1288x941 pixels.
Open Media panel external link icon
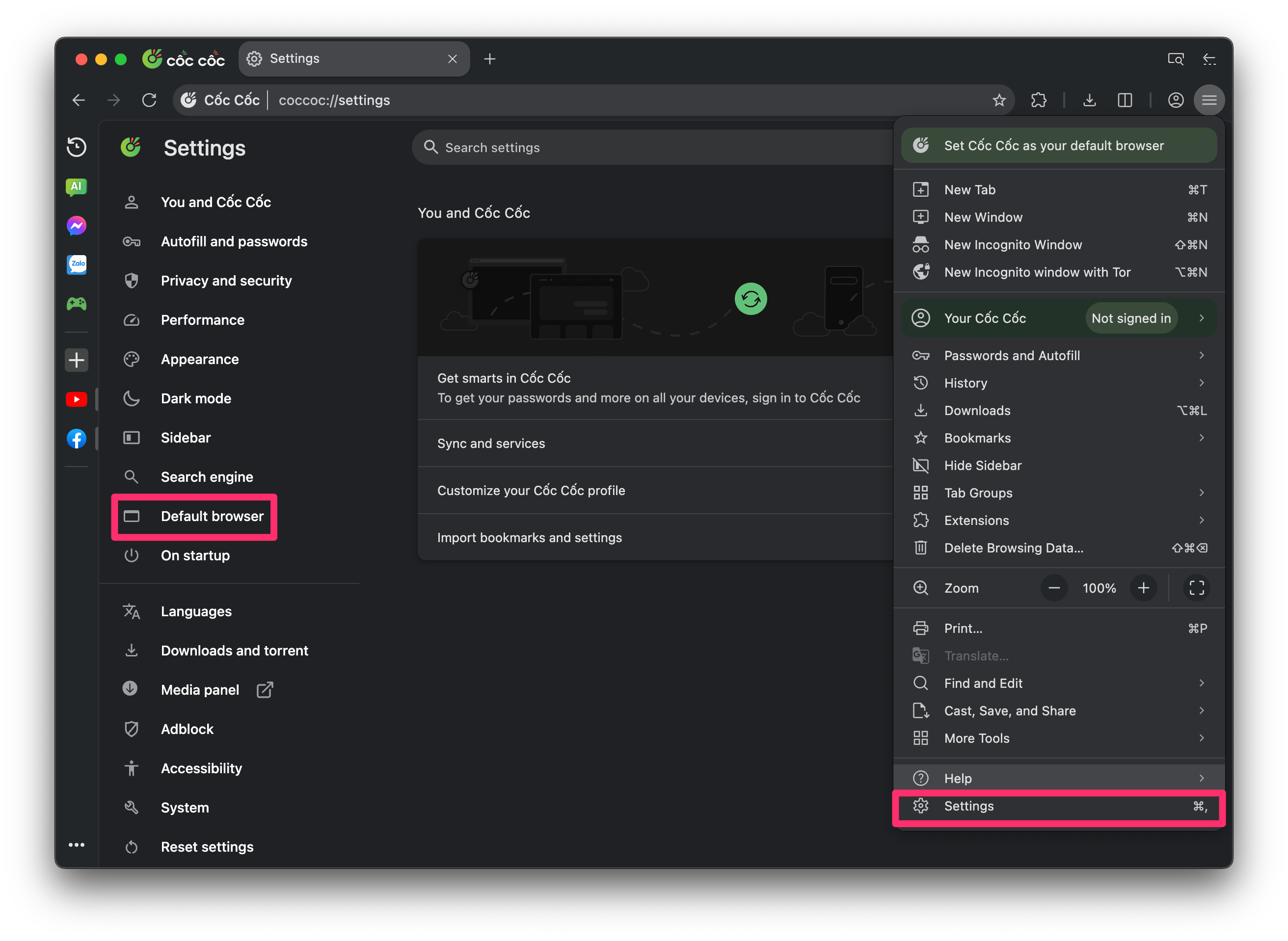(265, 690)
